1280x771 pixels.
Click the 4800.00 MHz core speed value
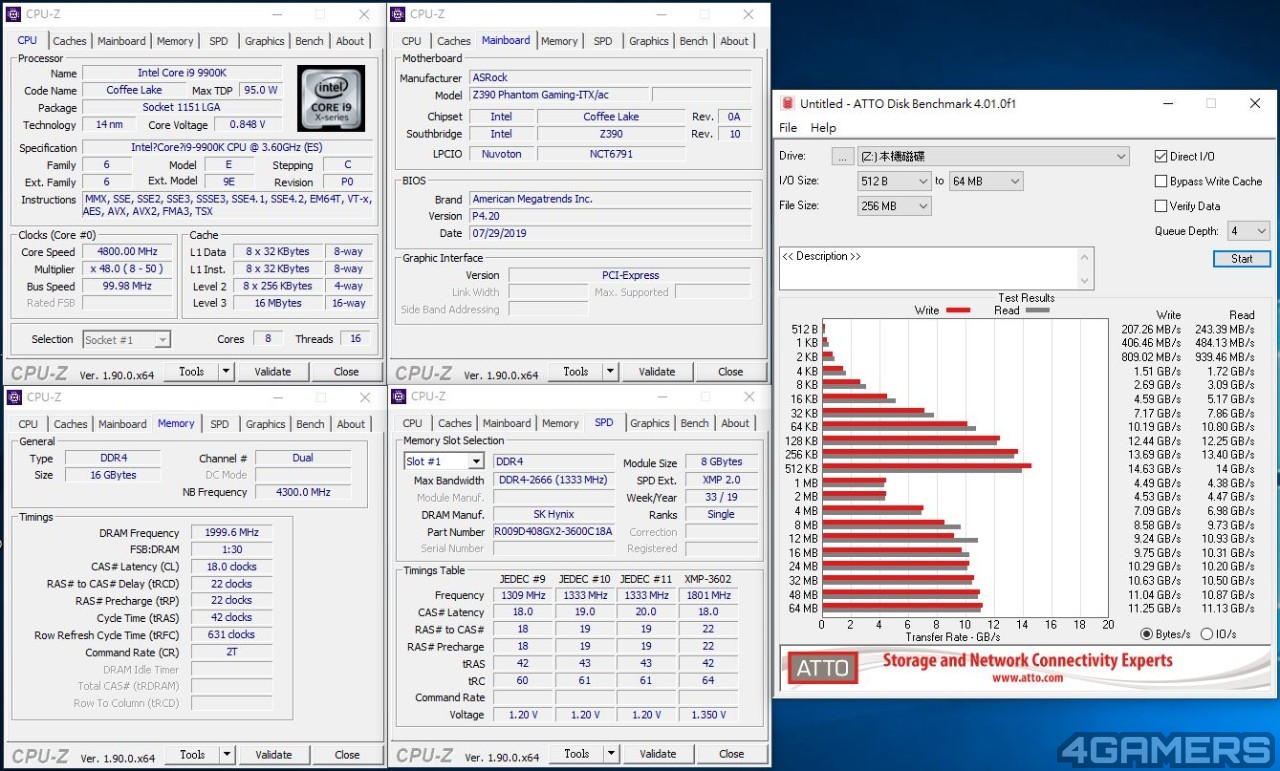point(126,252)
